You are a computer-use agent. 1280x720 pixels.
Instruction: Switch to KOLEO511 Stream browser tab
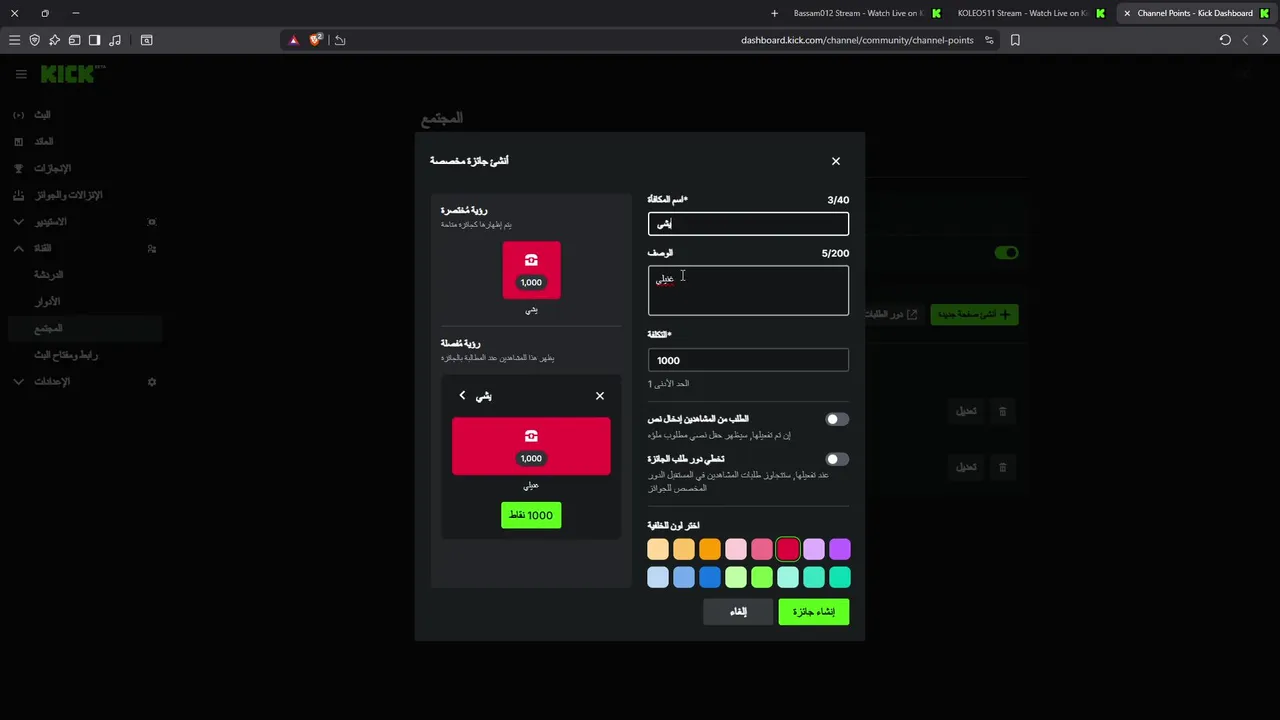coord(1030,13)
